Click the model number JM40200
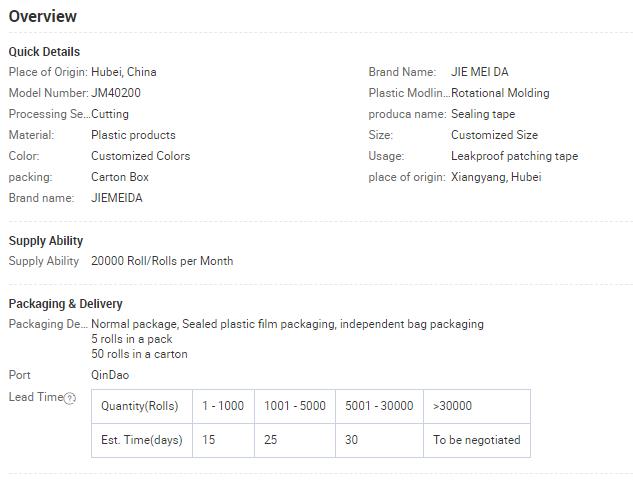The width and height of the screenshot is (633, 486). pyautogui.click(x=116, y=93)
